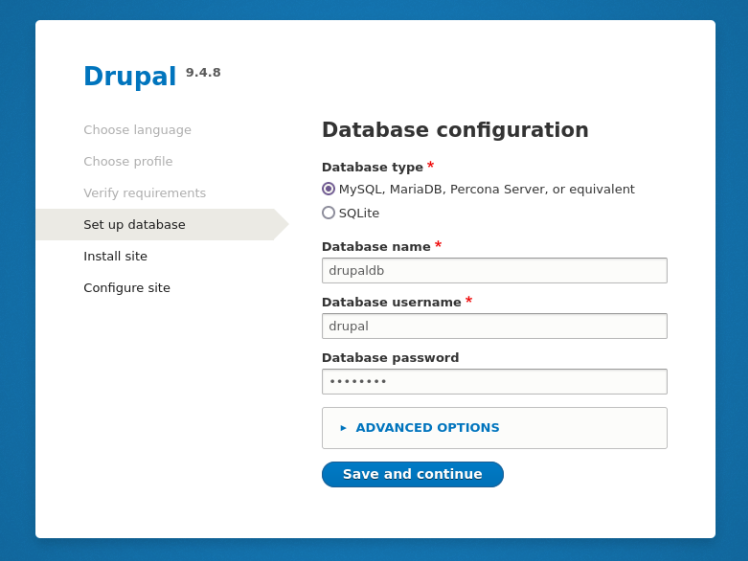Click version number 9.4.8
Viewport: 748px width, 561px height.
(x=203, y=73)
